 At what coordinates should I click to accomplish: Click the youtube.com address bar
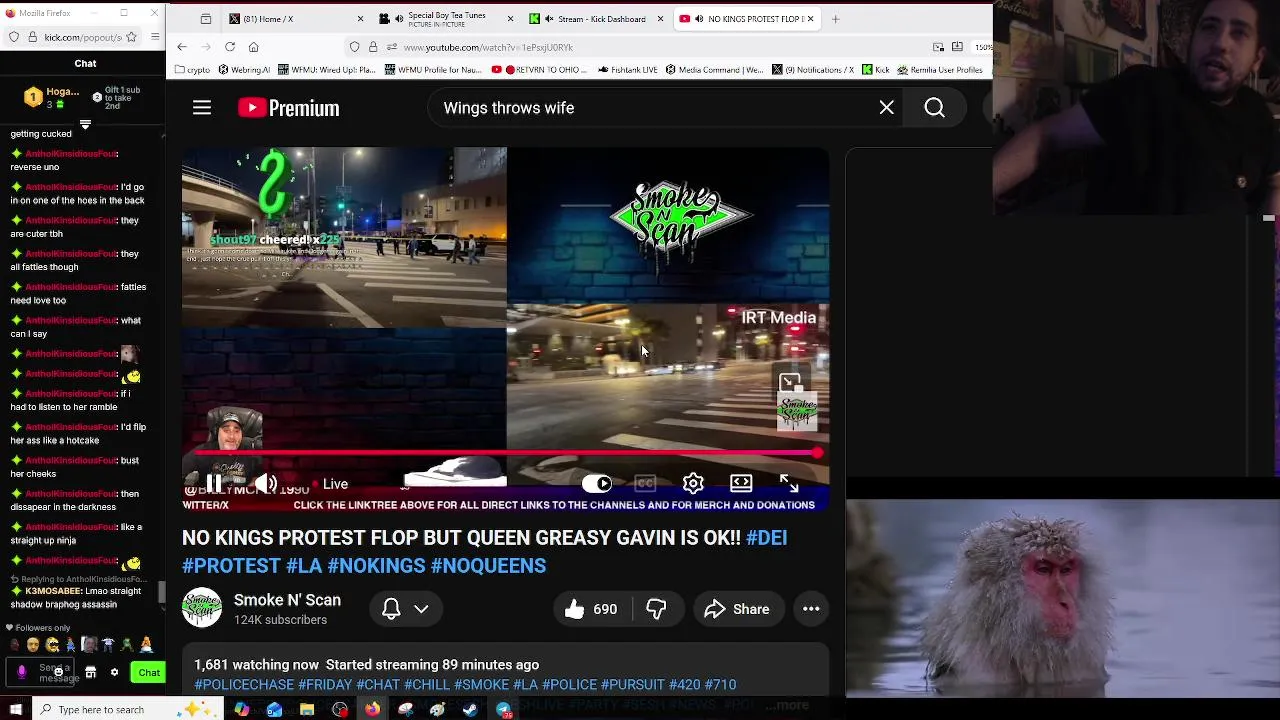pos(640,47)
